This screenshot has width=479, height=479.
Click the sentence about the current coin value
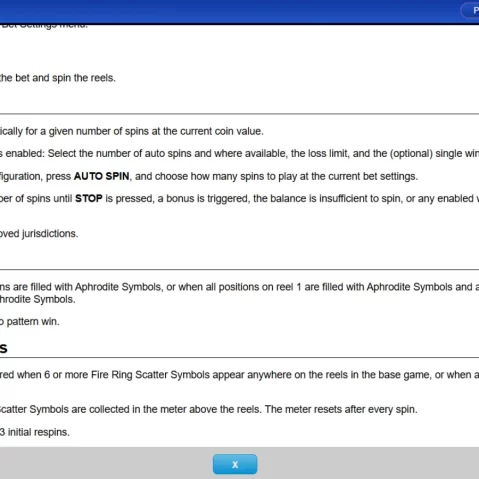point(132,131)
